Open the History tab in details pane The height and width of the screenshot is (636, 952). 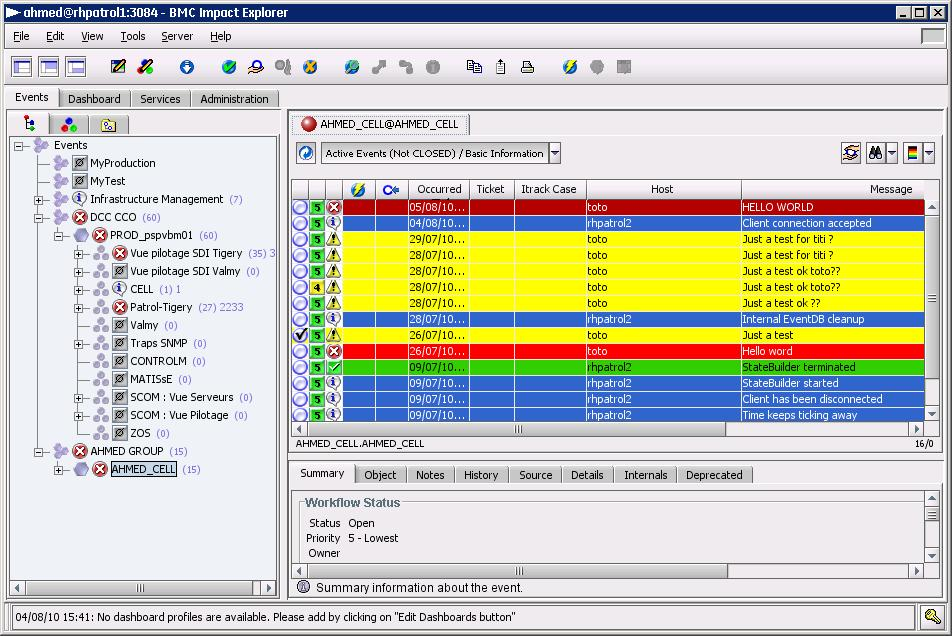point(481,475)
